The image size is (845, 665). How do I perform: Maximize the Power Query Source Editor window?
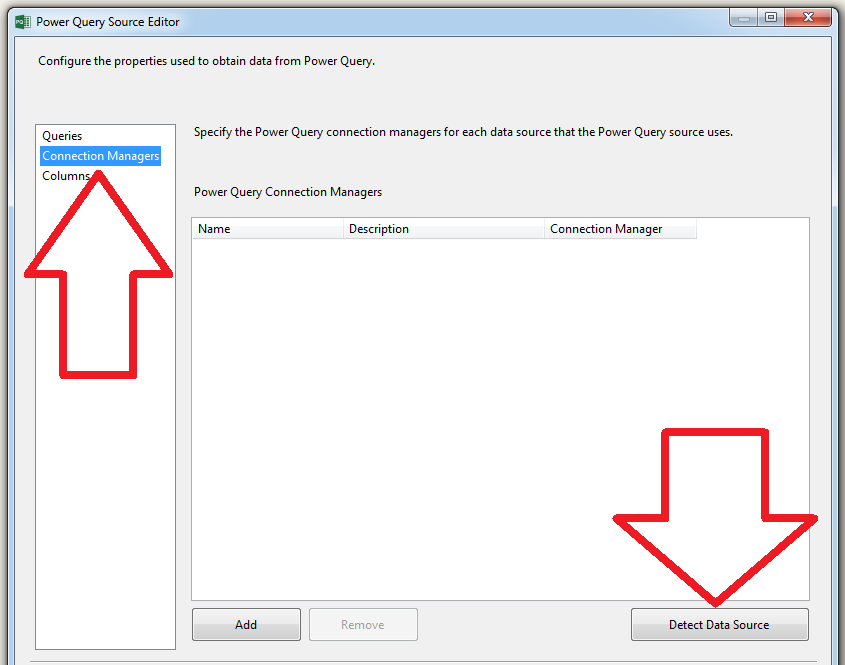point(771,18)
